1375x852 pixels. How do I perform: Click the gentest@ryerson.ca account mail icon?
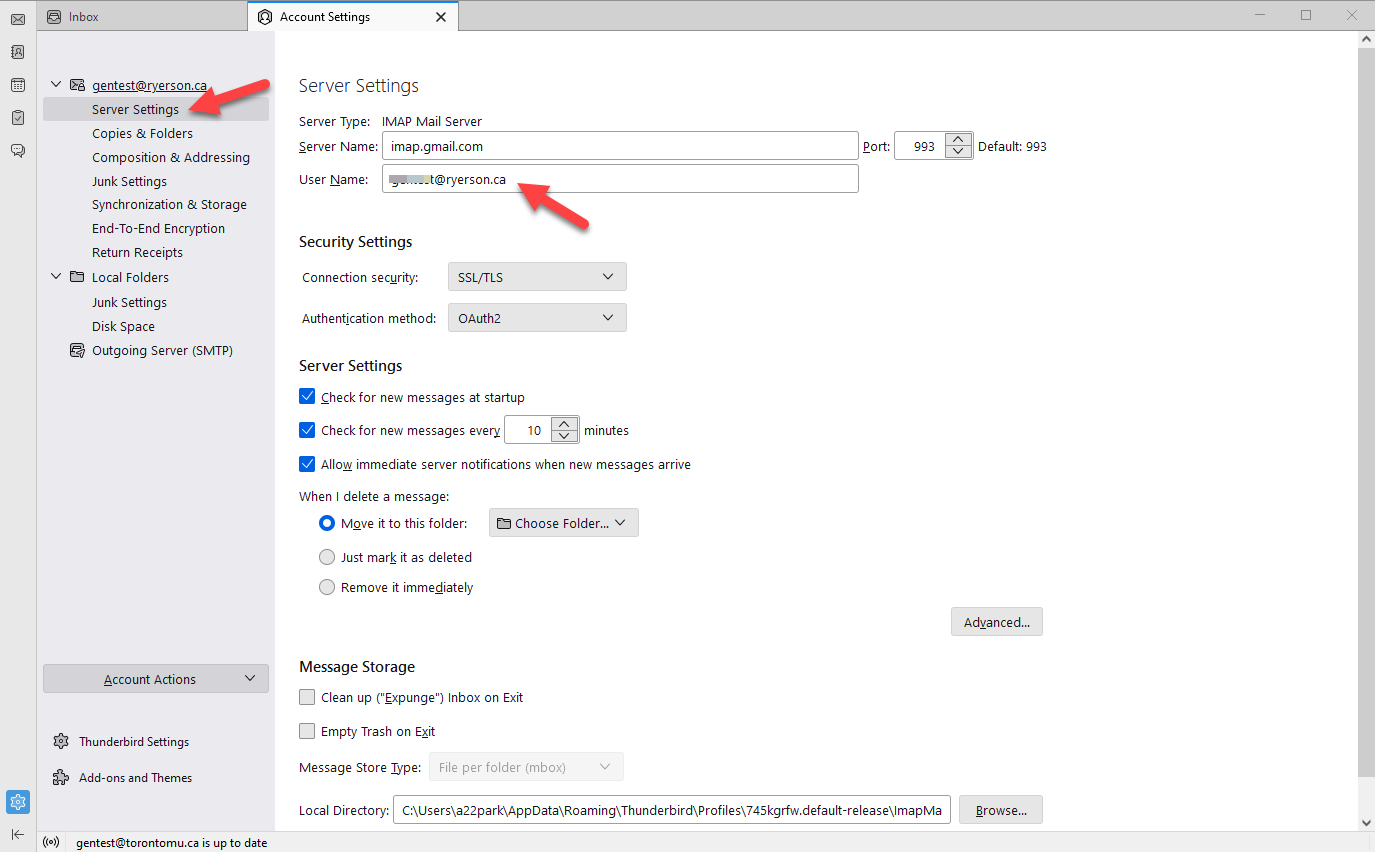(x=77, y=85)
